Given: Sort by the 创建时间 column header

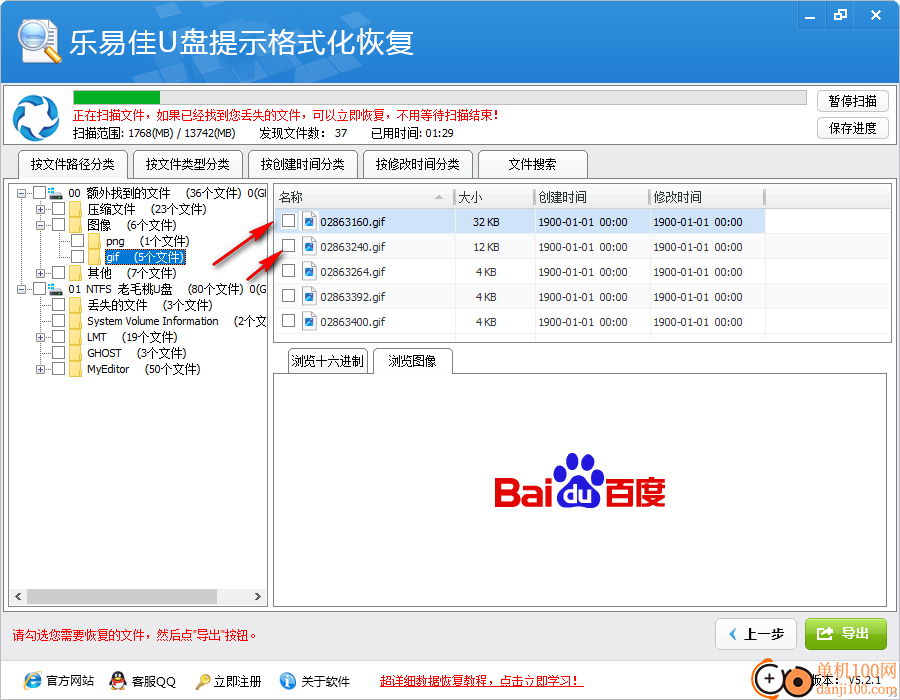Looking at the screenshot, I should (x=592, y=197).
